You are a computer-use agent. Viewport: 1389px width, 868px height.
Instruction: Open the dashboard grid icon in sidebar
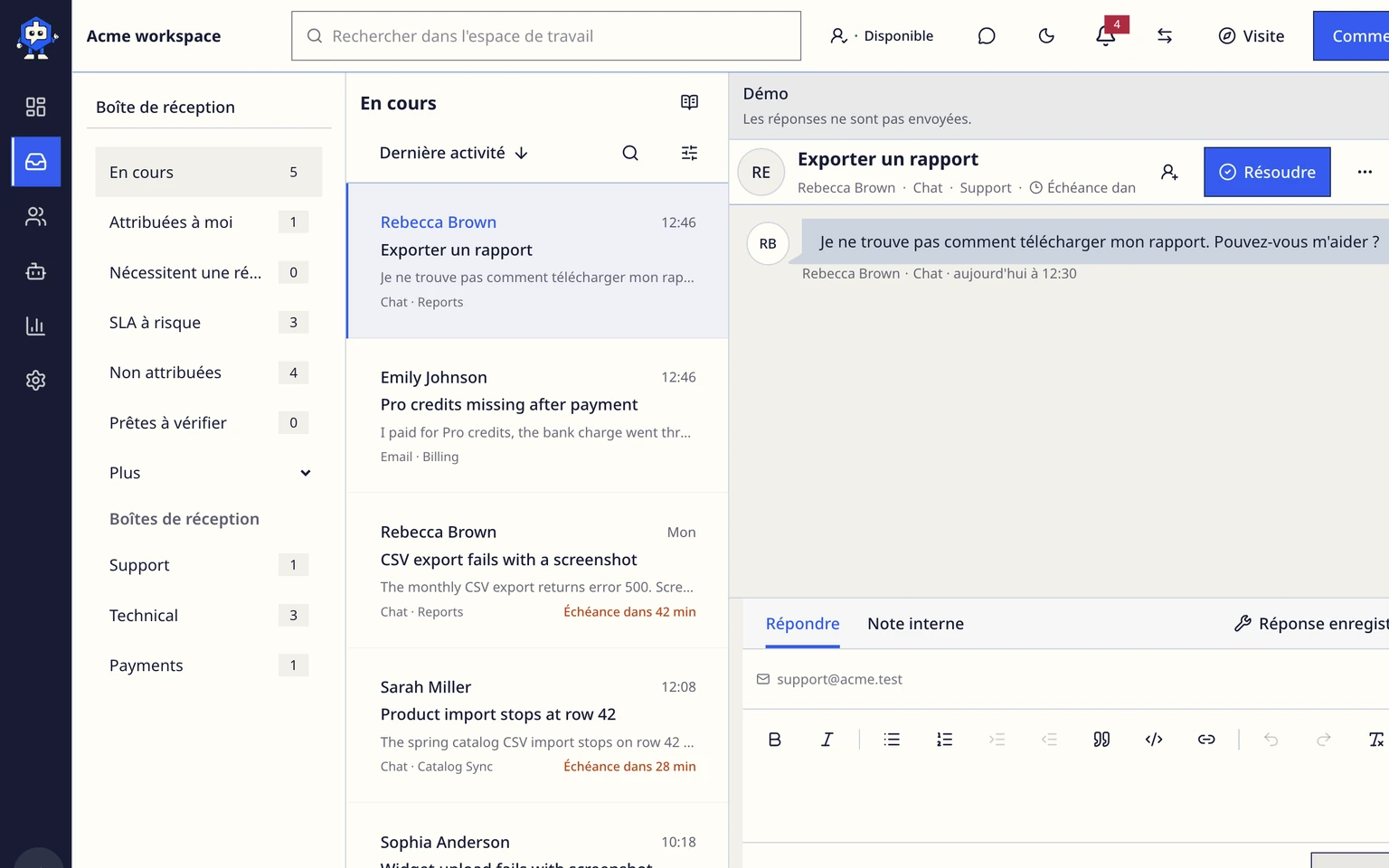(35, 107)
